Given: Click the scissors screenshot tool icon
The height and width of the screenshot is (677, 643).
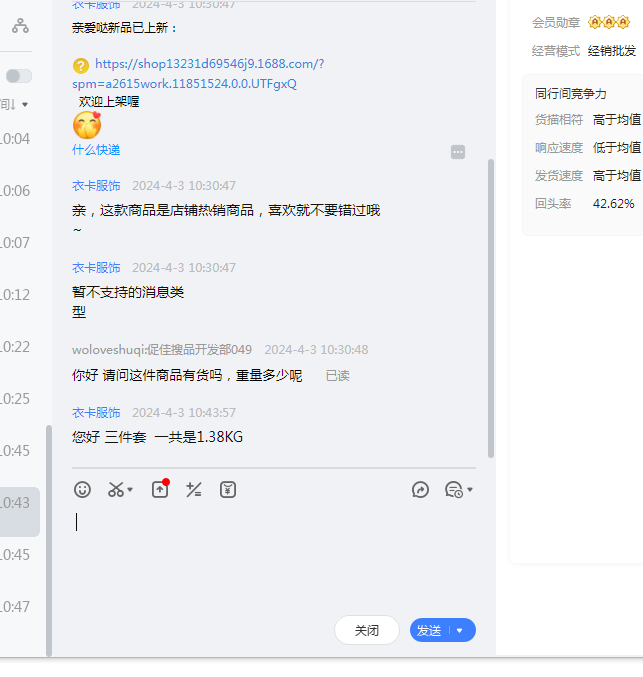Looking at the screenshot, I should 116,489.
